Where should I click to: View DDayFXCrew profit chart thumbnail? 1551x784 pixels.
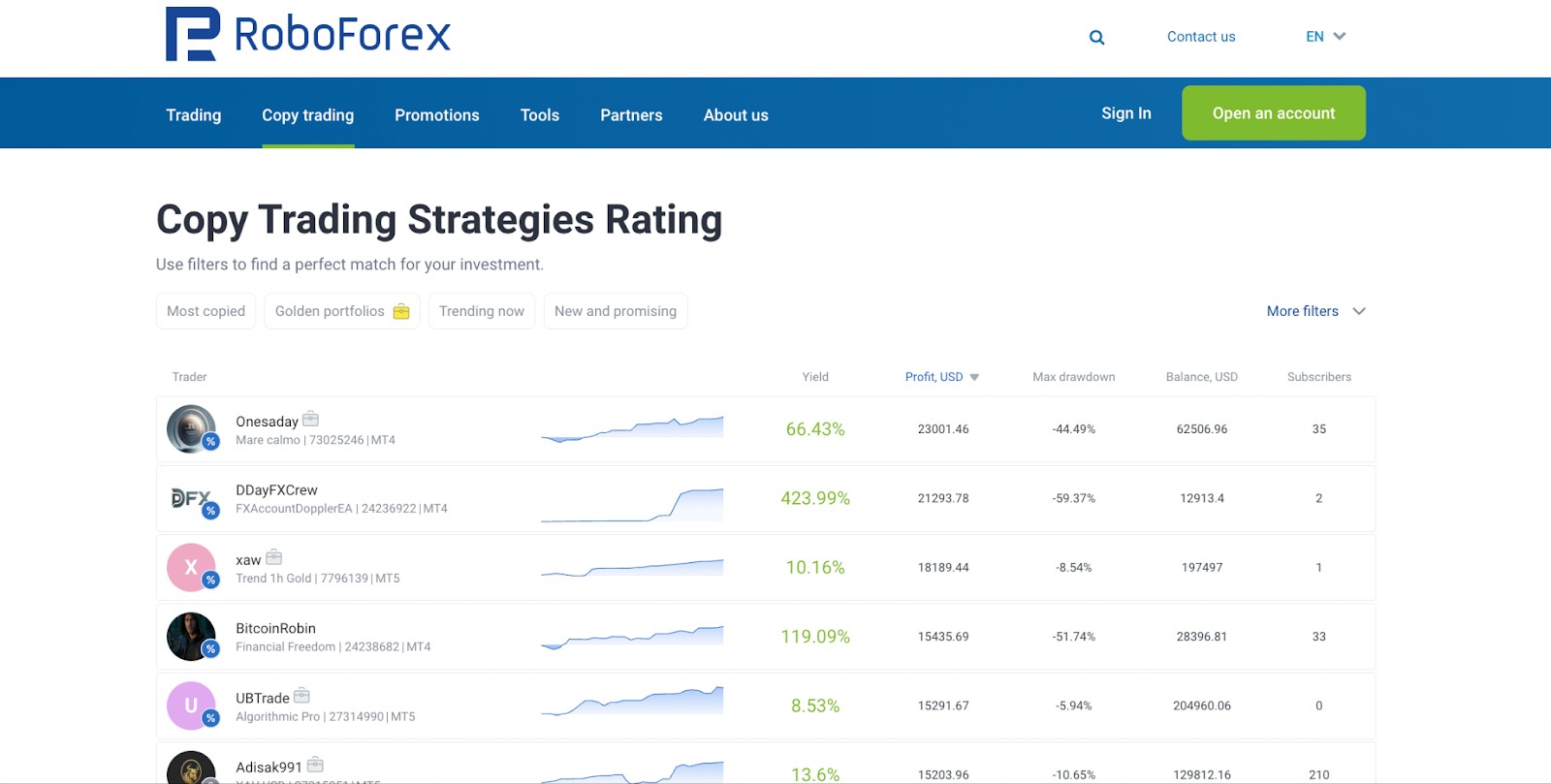click(632, 505)
